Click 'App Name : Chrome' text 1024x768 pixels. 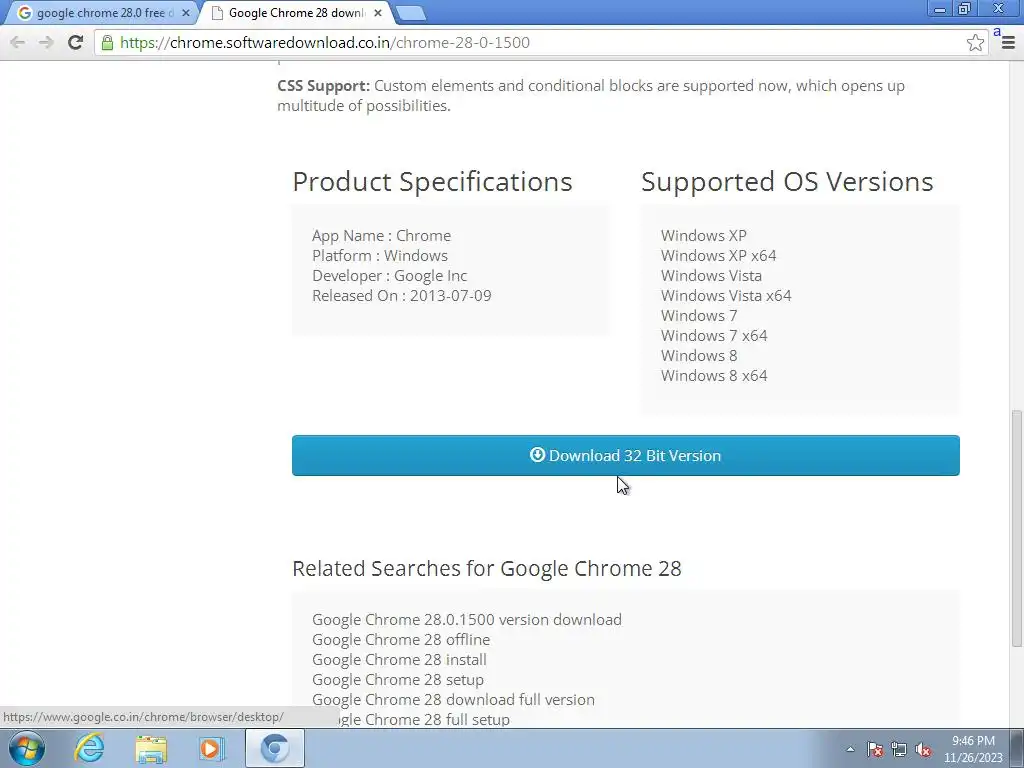click(381, 235)
